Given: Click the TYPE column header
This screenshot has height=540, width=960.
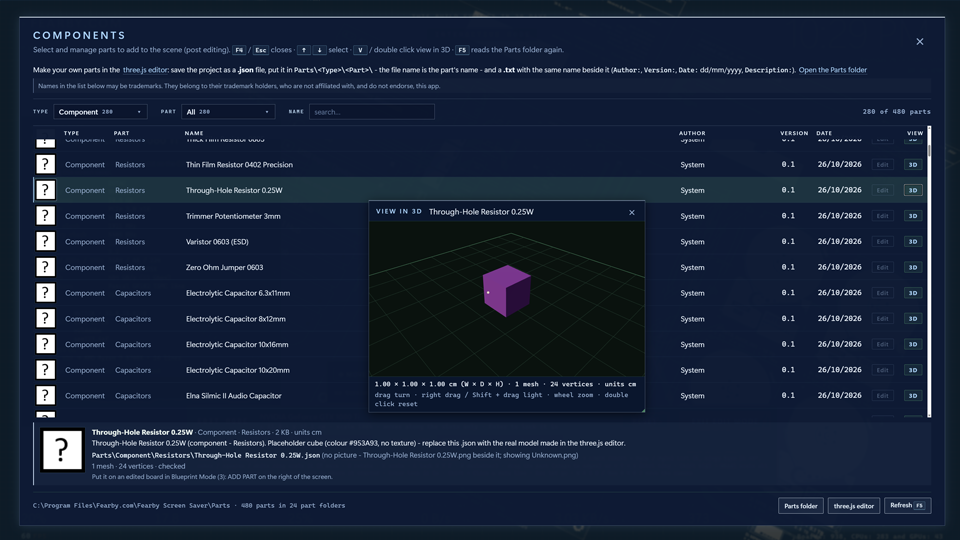Looking at the screenshot, I should click(72, 133).
